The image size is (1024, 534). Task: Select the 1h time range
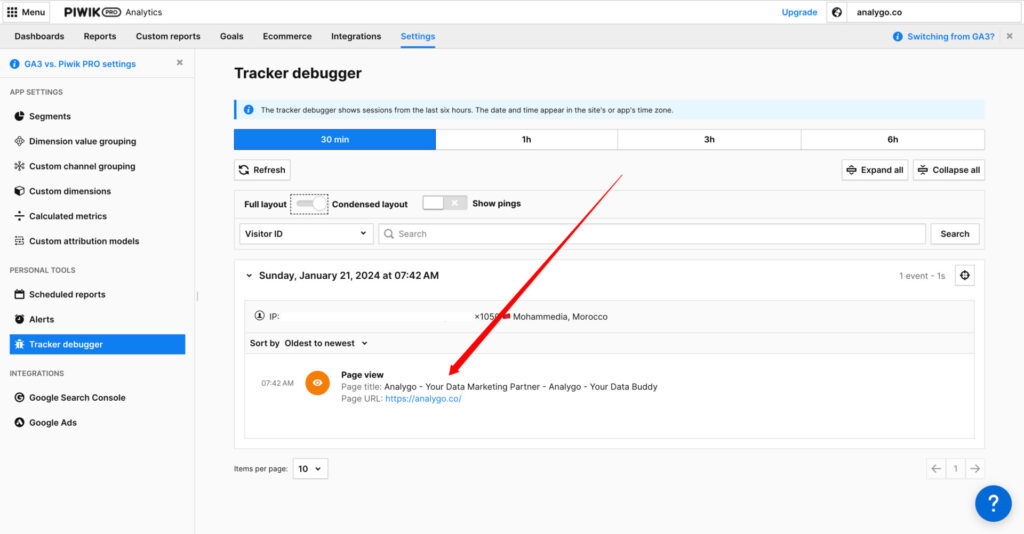[526, 140]
